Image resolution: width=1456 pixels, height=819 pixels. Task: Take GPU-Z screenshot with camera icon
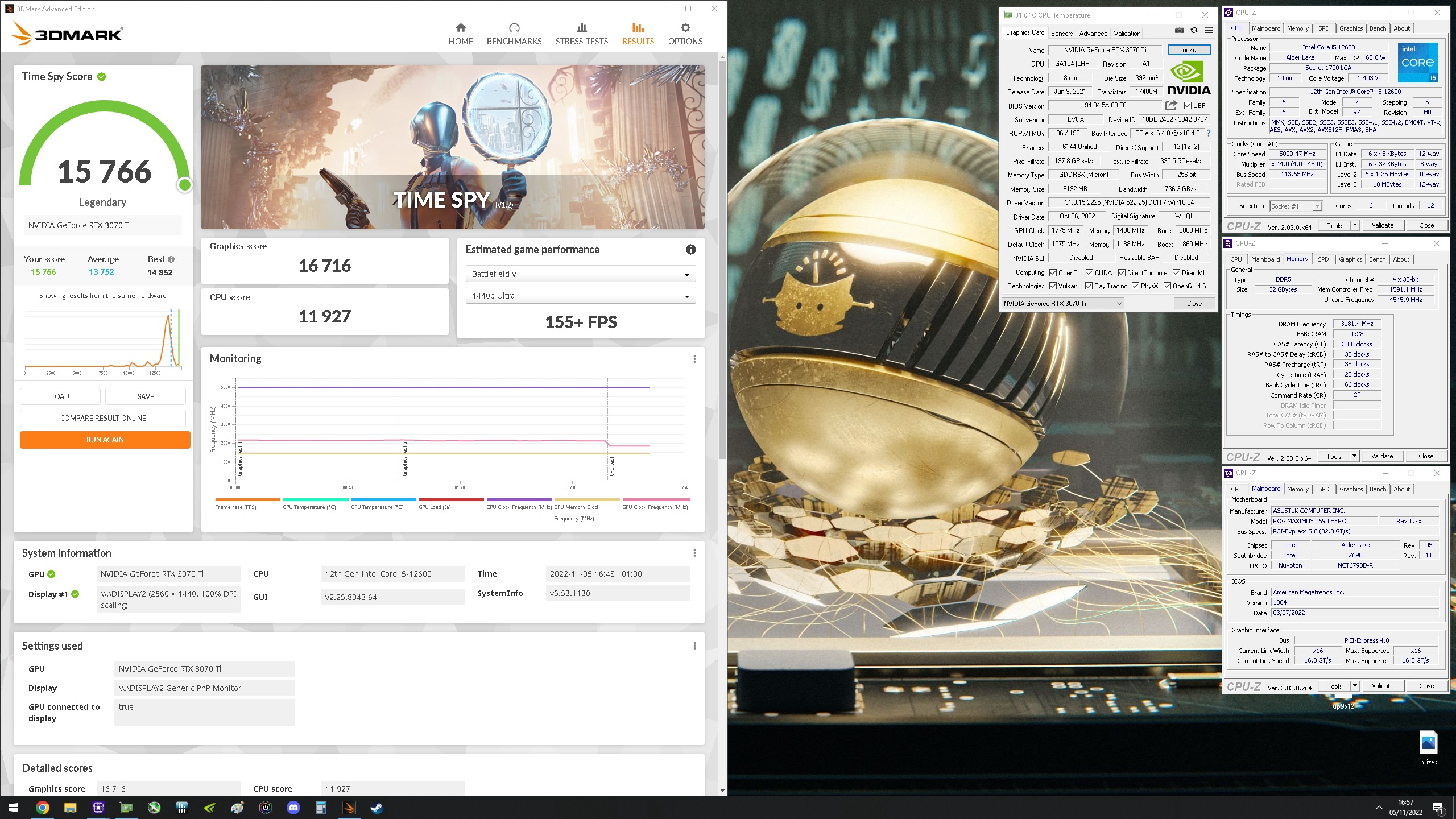1180,30
